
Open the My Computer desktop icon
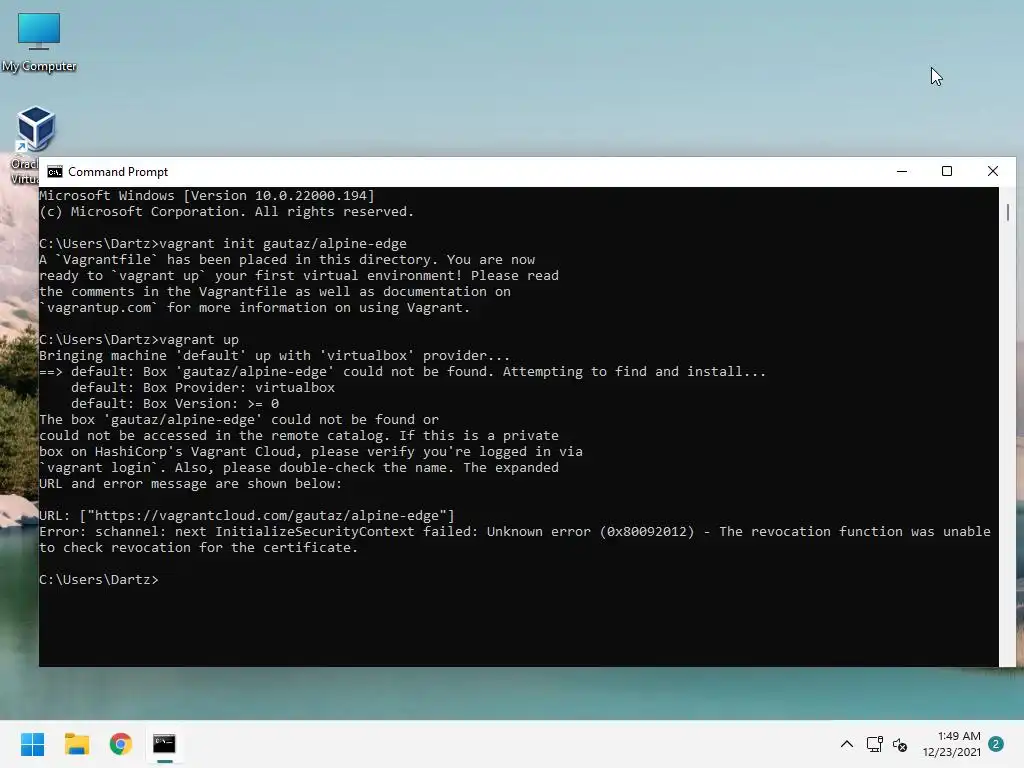(x=39, y=42)
